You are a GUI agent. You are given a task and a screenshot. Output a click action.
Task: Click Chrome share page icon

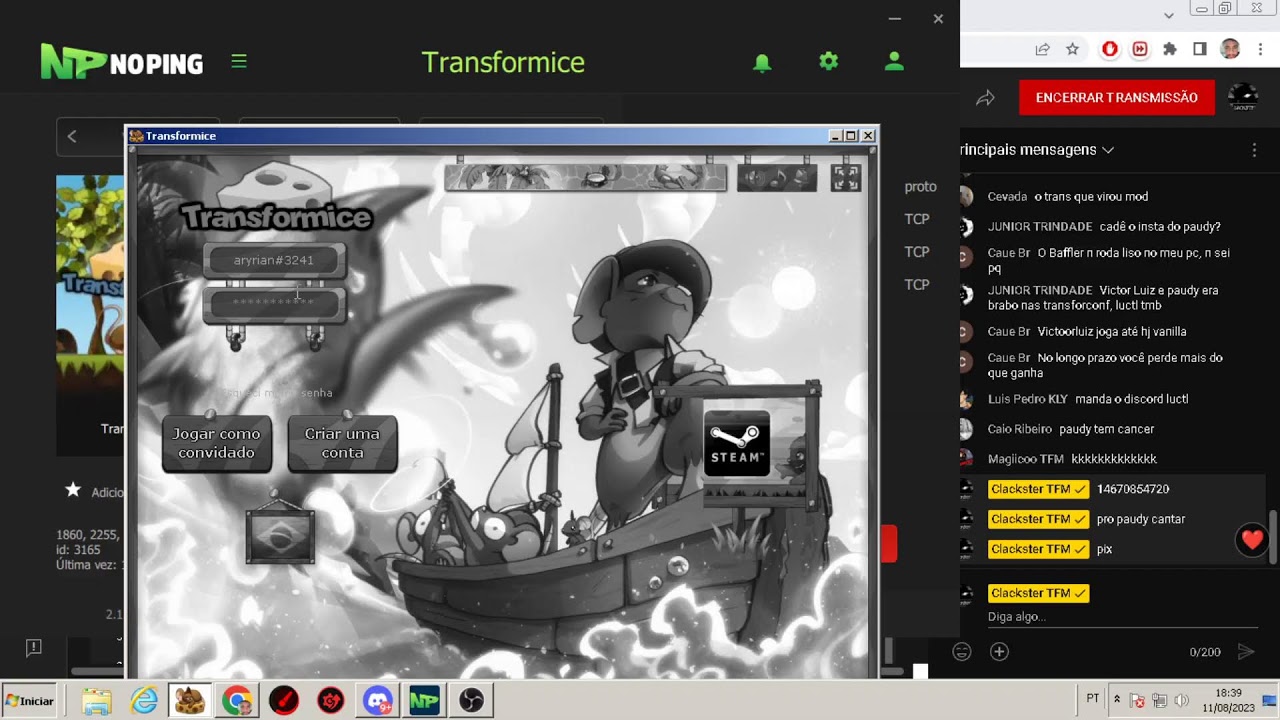point(1042,49)
